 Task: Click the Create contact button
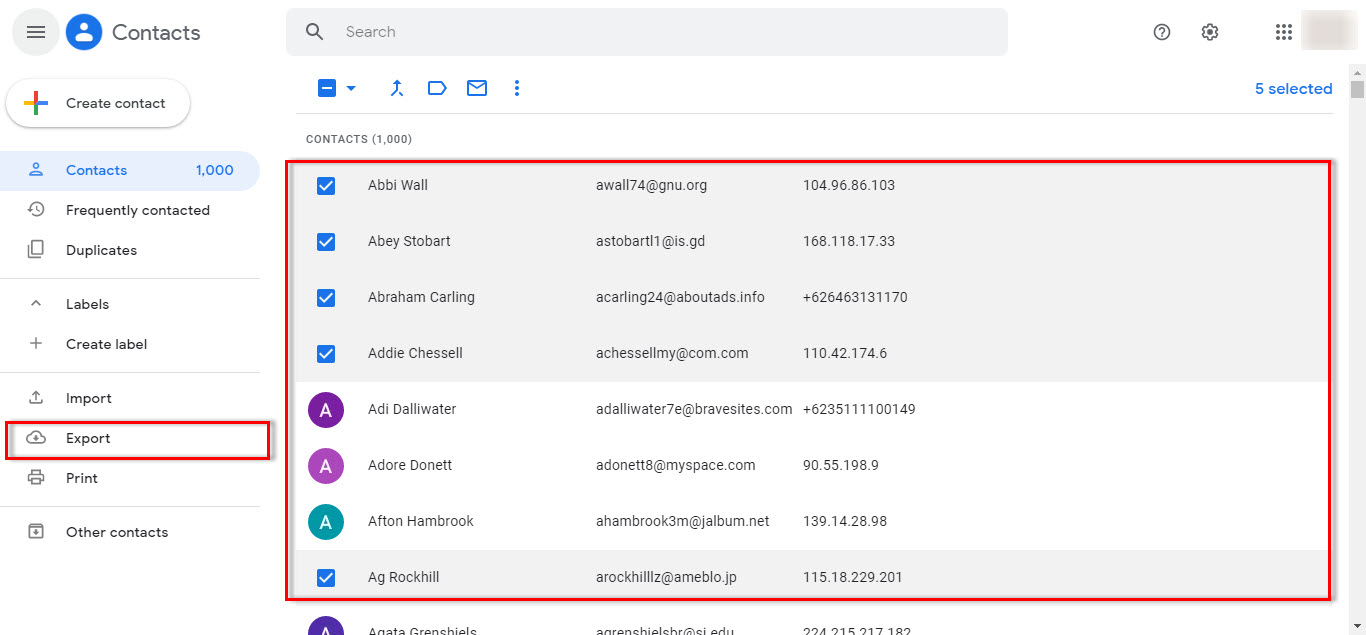coord(97,103)
